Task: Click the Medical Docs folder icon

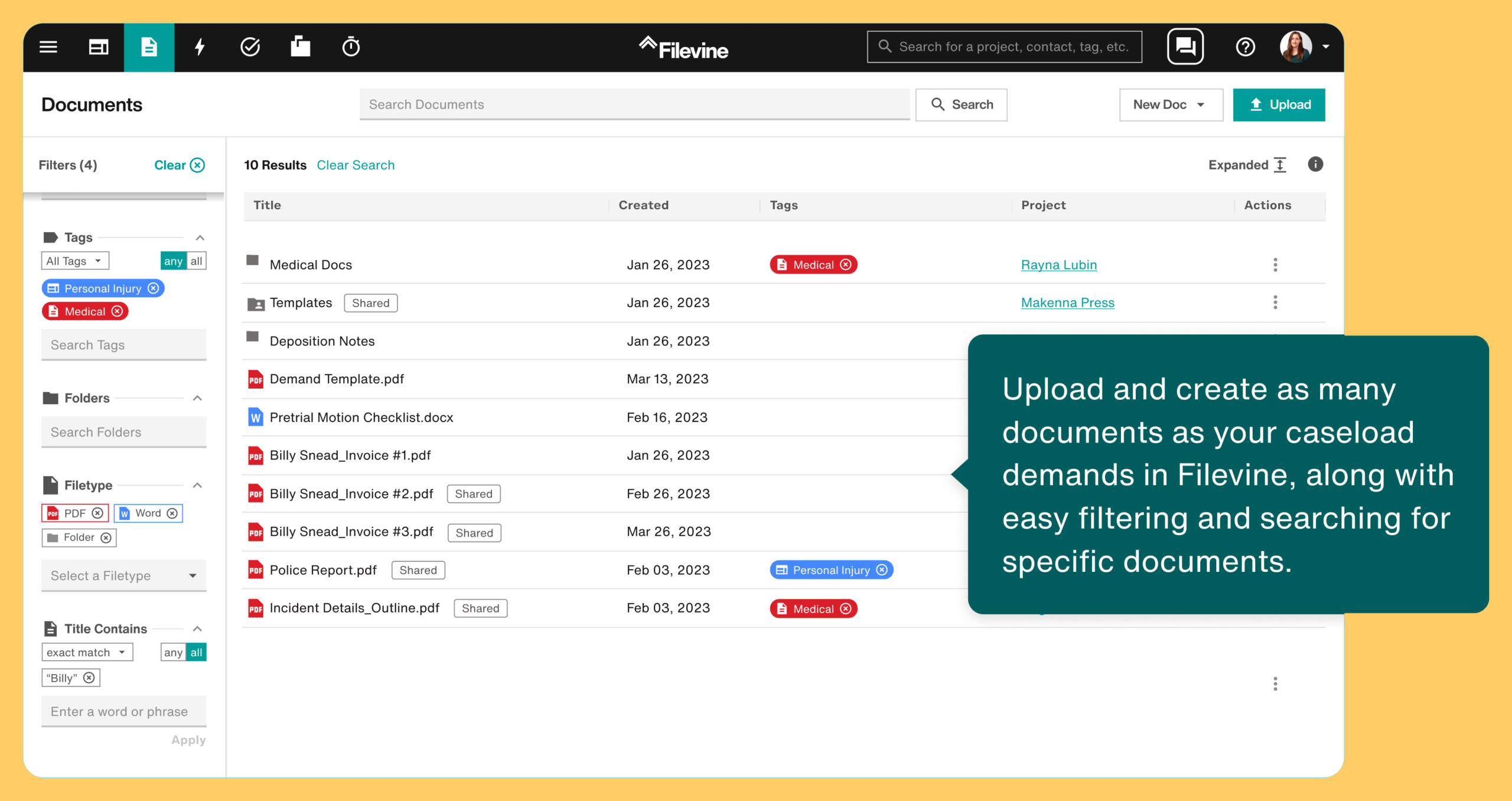Action: 253,260
